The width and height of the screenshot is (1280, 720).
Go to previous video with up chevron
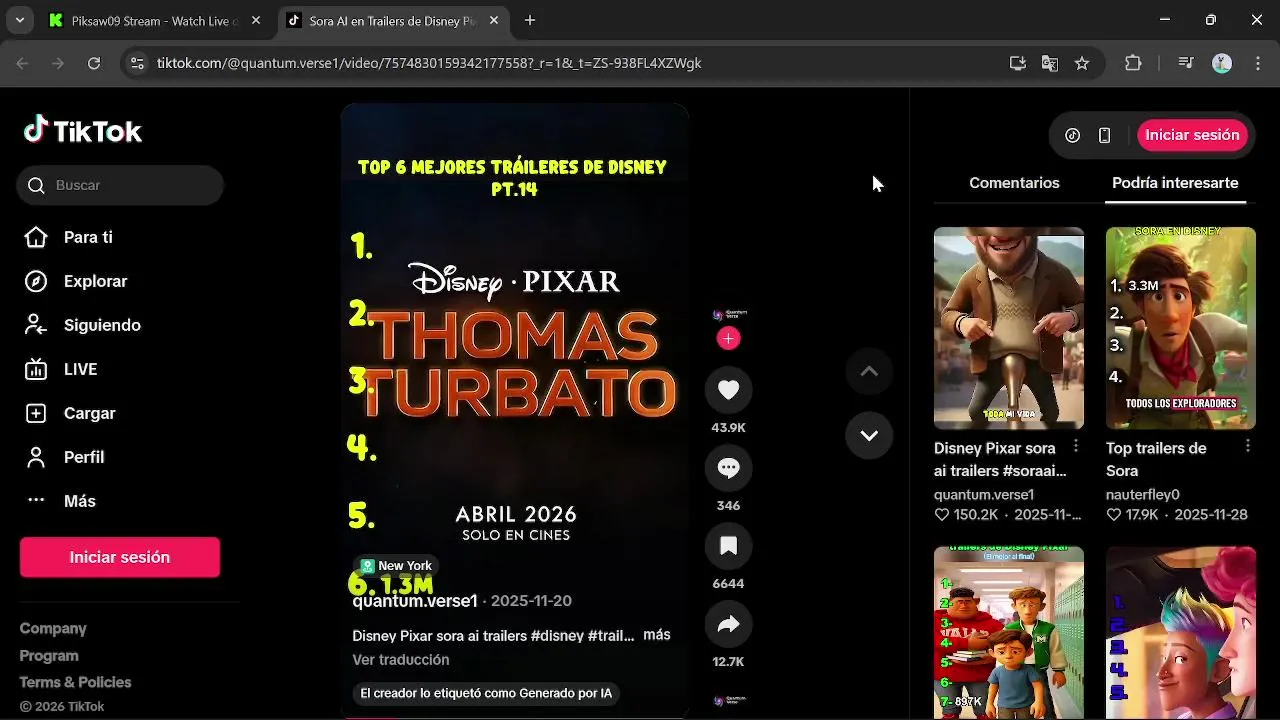click(x=869, y=371)
